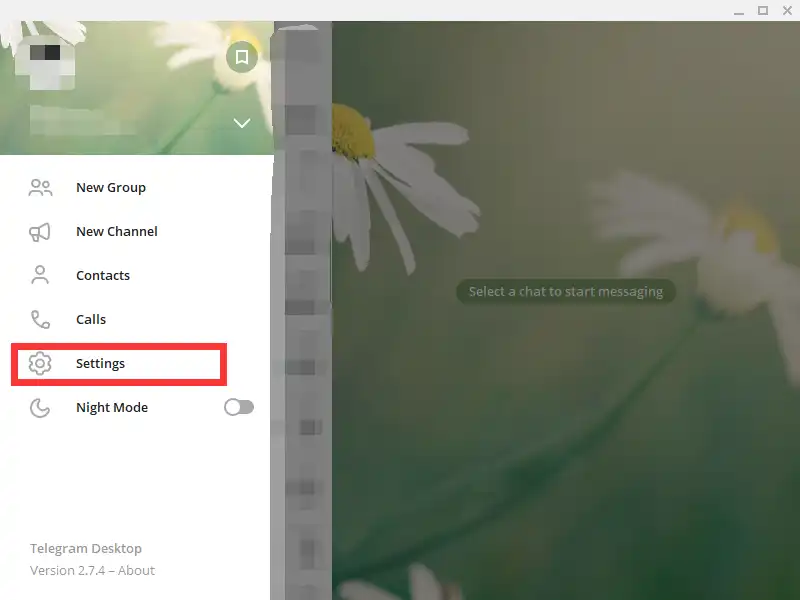Click the New Channel megaphone icon
Viewport: 800px width, 600px height.
[40, 232]
